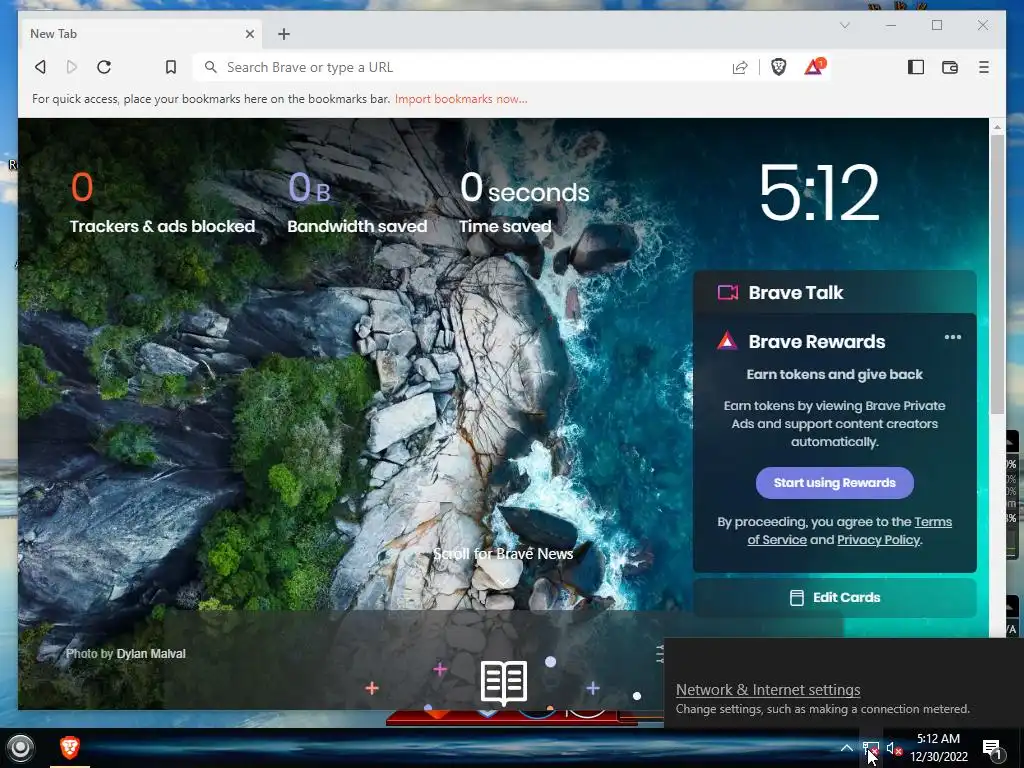This screenshot has height=768, width=1024.
Task: Click the Time saved stat
Action: pos(524,202)
